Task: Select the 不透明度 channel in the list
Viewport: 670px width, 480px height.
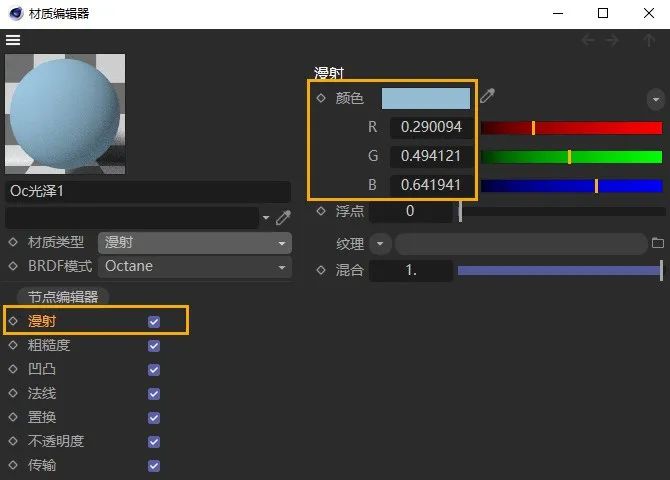Action: tap(56, 441)
